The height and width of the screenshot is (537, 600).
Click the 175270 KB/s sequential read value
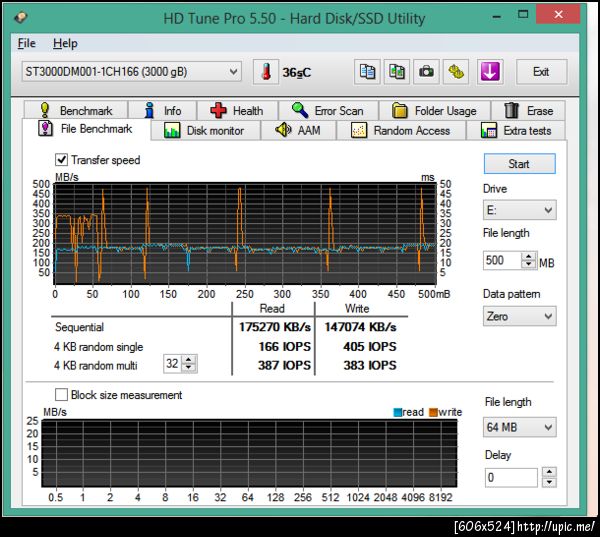tap(275, 327)
